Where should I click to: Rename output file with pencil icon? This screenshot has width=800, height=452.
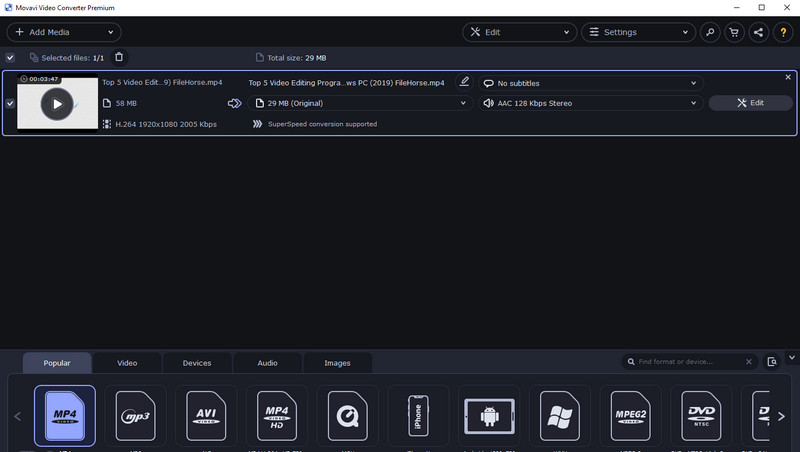point(464,82)
